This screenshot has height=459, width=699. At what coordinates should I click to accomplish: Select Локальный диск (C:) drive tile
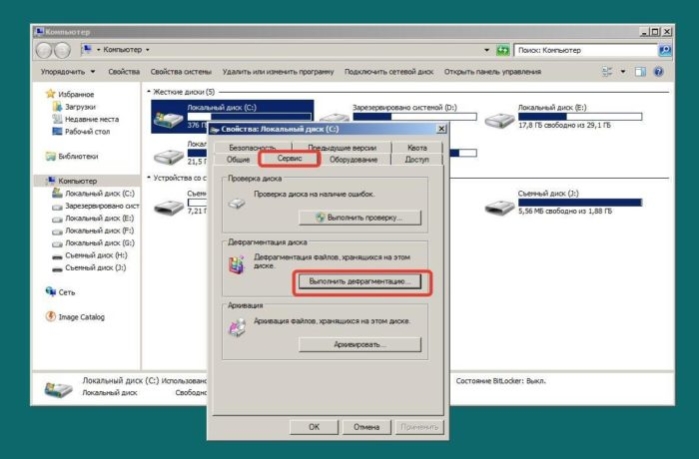(x=232, y=116)
